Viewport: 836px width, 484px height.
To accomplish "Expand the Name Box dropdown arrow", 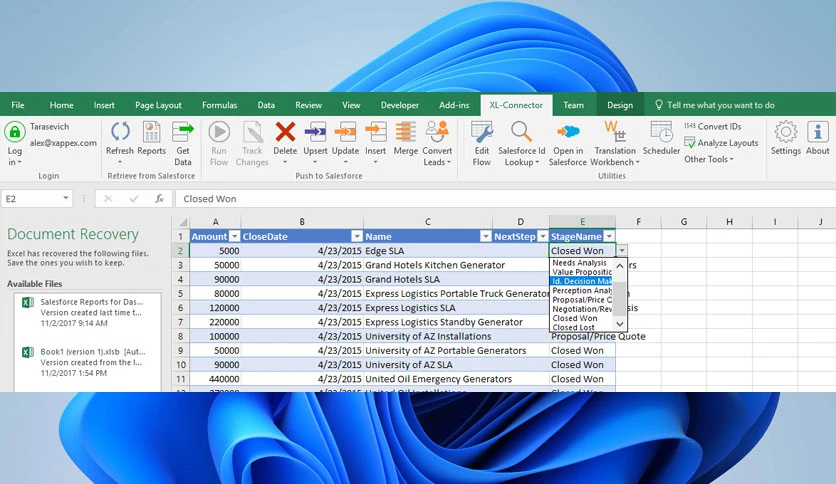I will pos(66,198).
